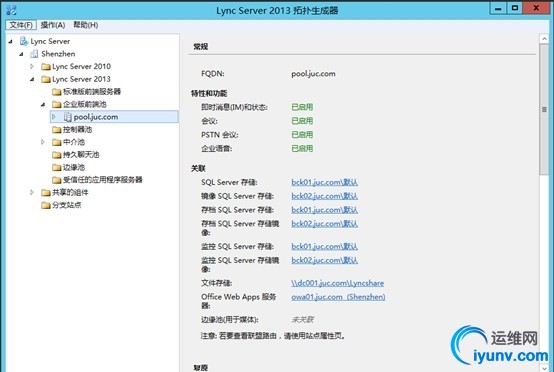Click the pool.juc.com server icon in tree

coord(67,117)
